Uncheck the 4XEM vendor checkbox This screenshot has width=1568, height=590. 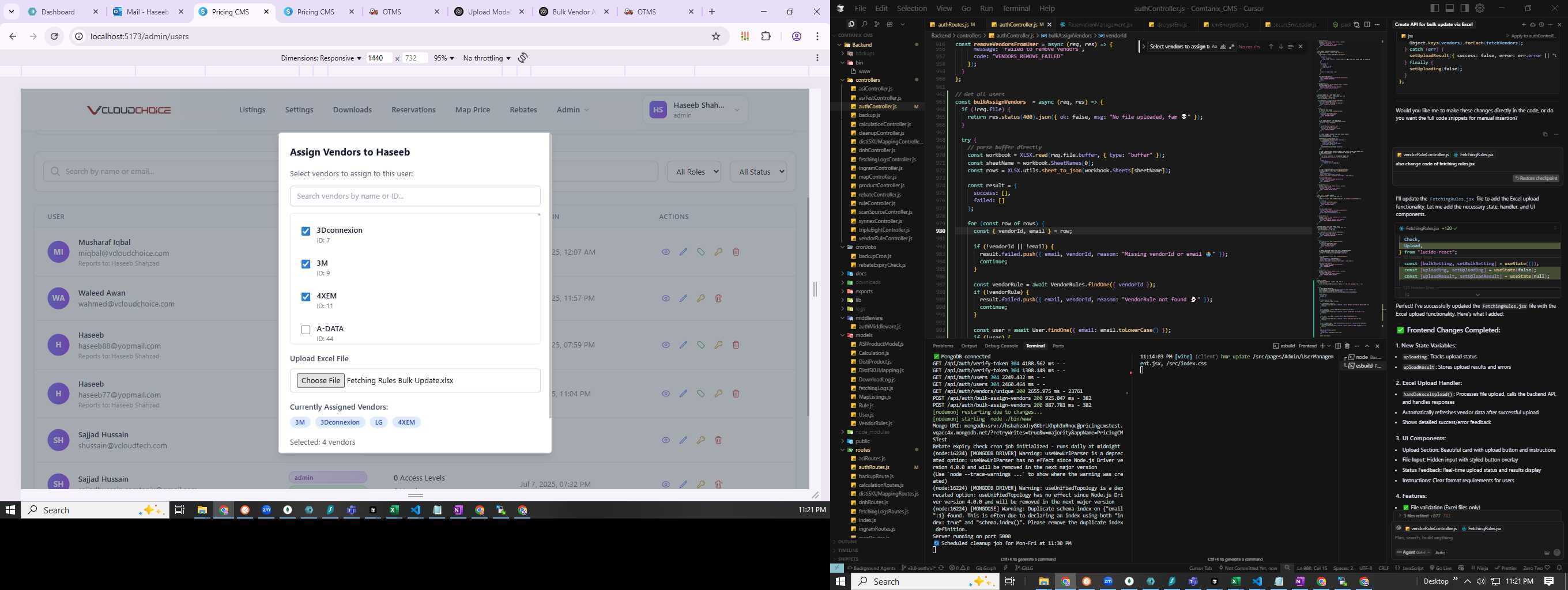tap(306, 297)
